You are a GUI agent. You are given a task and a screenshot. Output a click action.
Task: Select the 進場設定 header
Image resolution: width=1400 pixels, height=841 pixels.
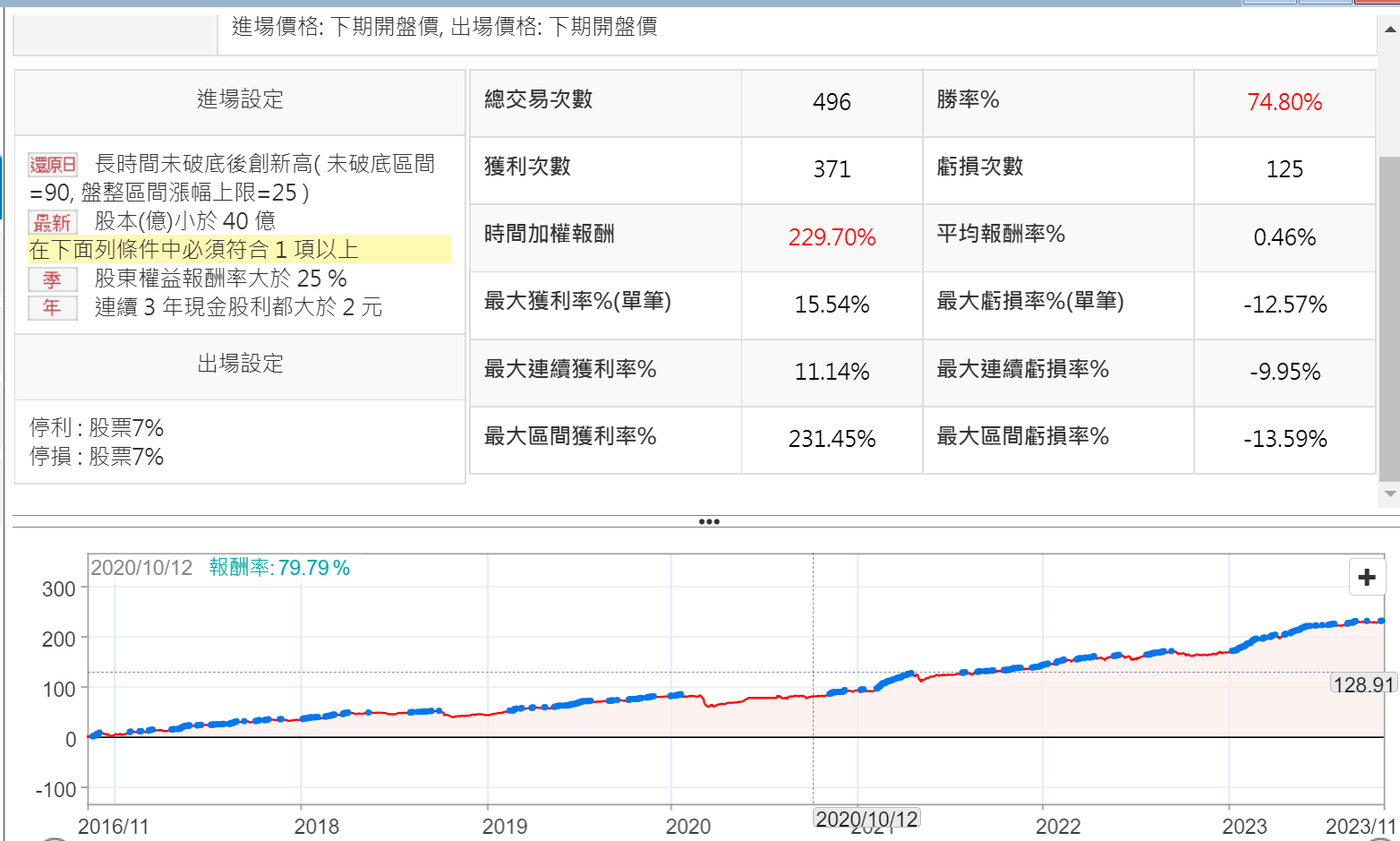pyautogui.click(x=240, y=99)
